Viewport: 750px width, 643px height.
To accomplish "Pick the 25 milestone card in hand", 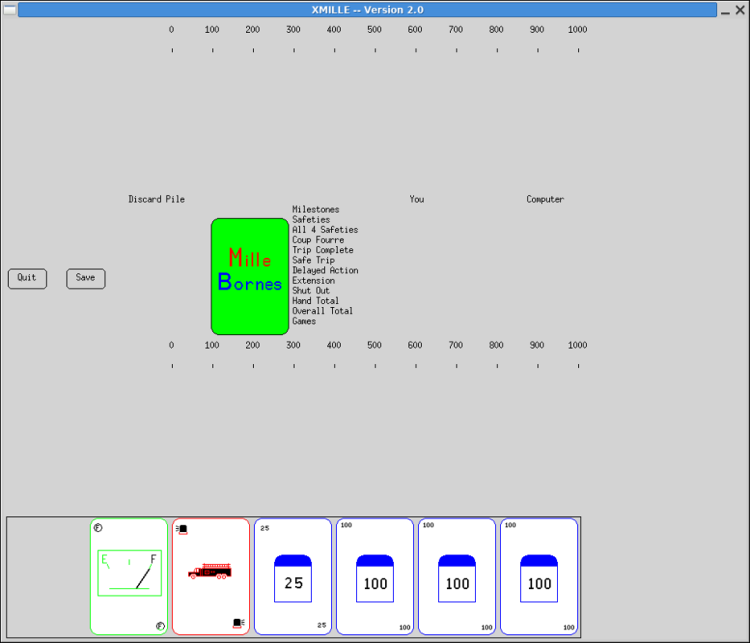I will point(293,576).
